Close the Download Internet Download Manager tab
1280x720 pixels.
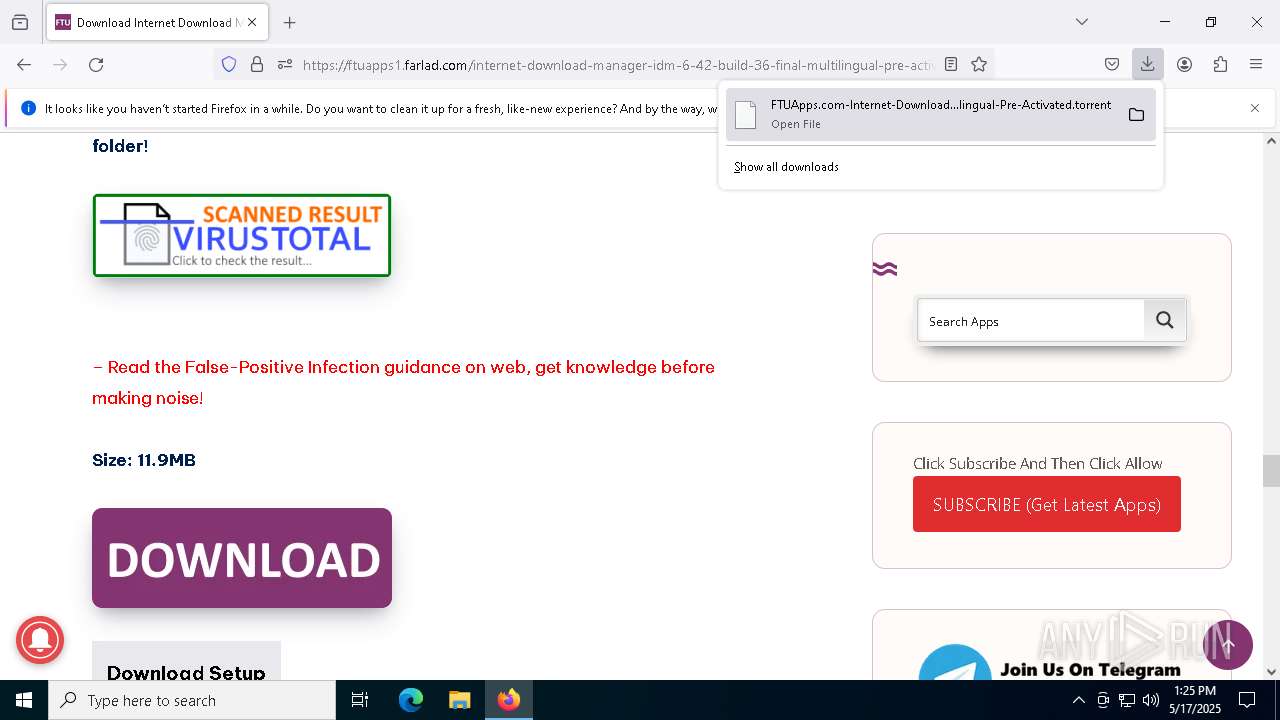pos(252,22)
